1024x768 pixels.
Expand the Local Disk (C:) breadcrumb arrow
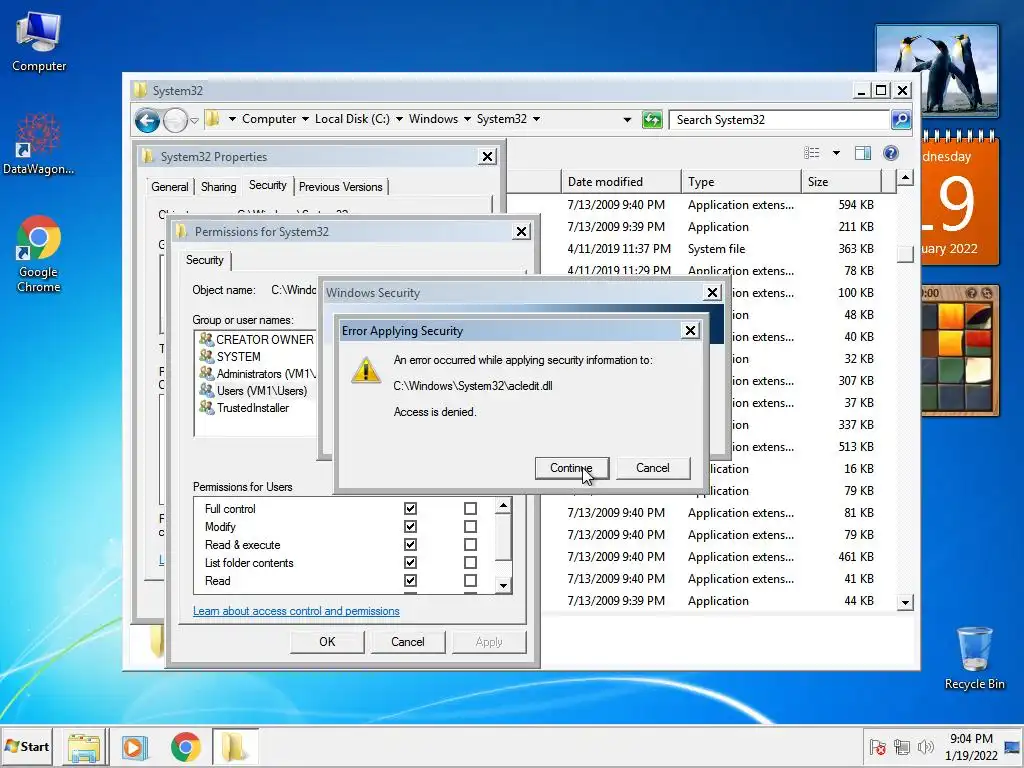pyautogui.click(x=399, y=120)
